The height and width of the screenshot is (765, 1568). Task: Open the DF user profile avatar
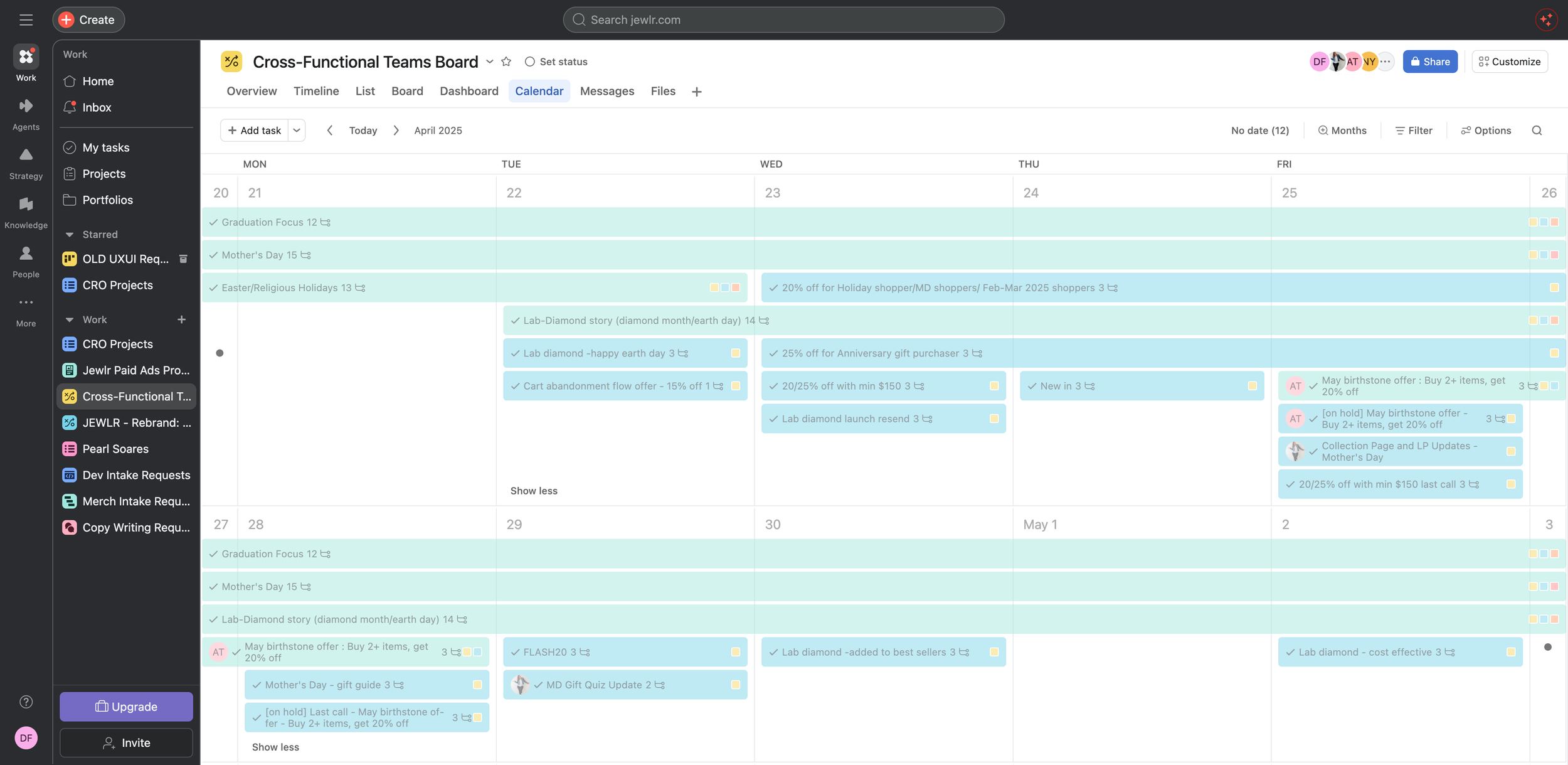[x=26, y=738]
